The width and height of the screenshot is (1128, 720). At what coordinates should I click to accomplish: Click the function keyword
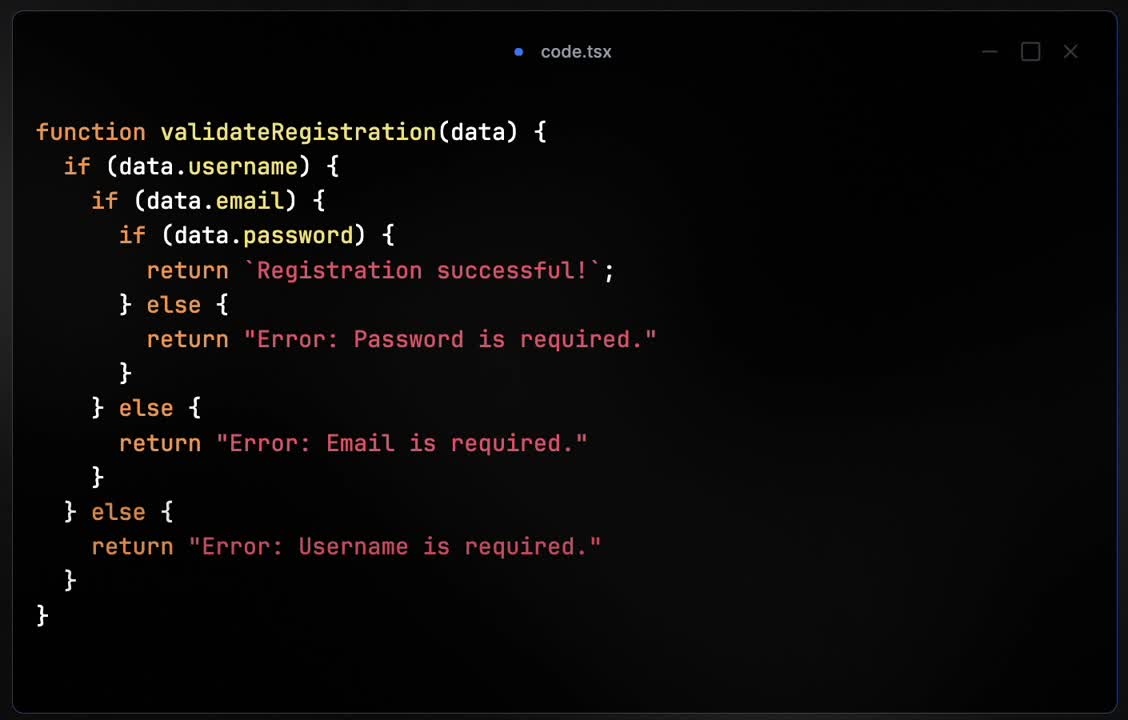click(x=91, y=132)
